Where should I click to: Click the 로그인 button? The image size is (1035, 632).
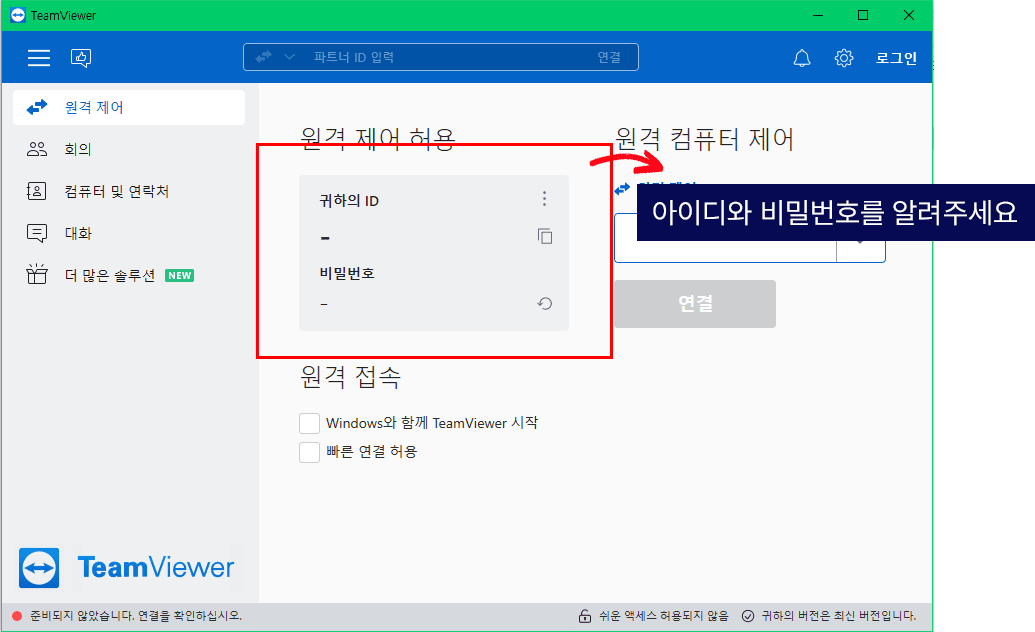[896, 58]
